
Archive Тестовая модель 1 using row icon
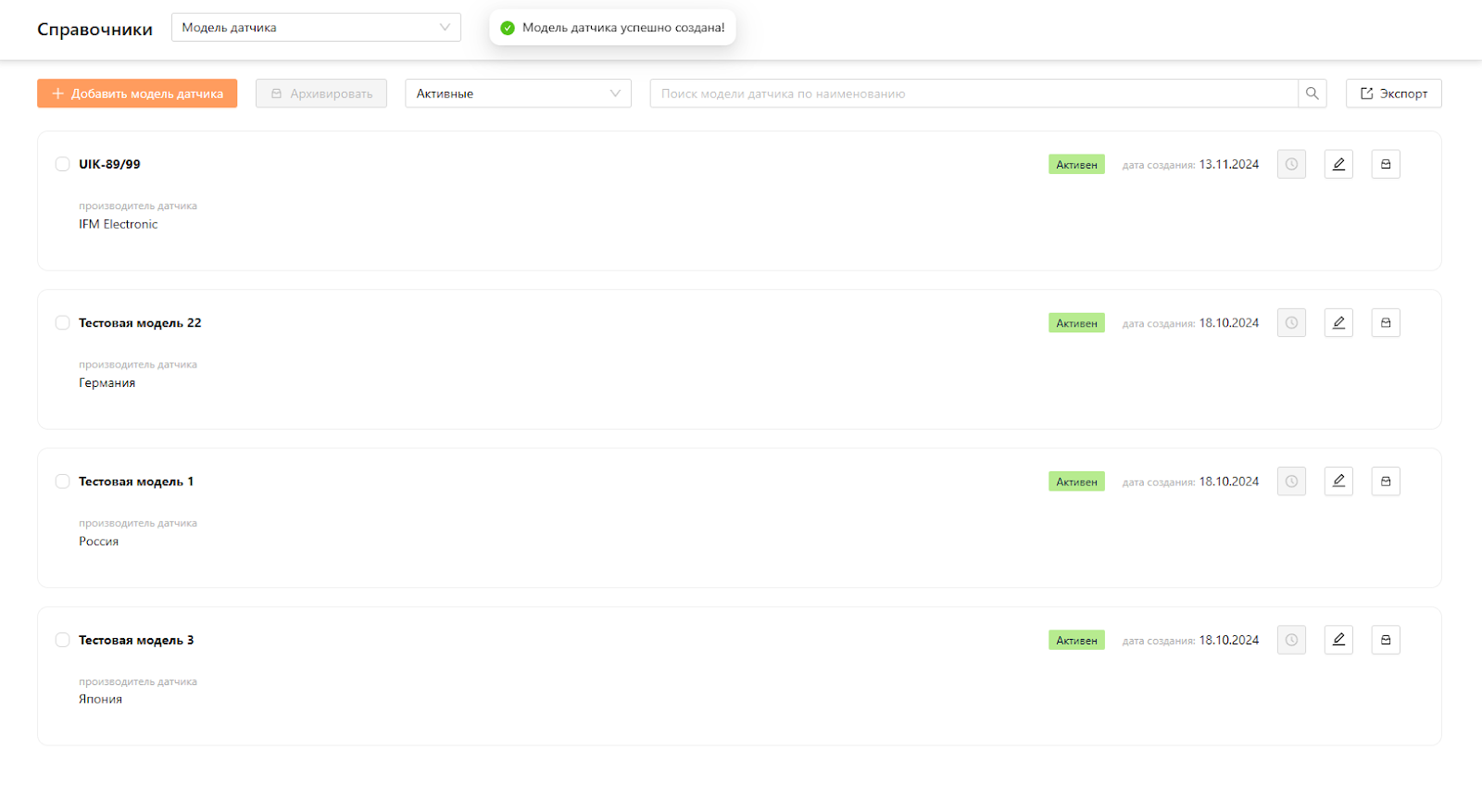click(x=1386, y=481)
